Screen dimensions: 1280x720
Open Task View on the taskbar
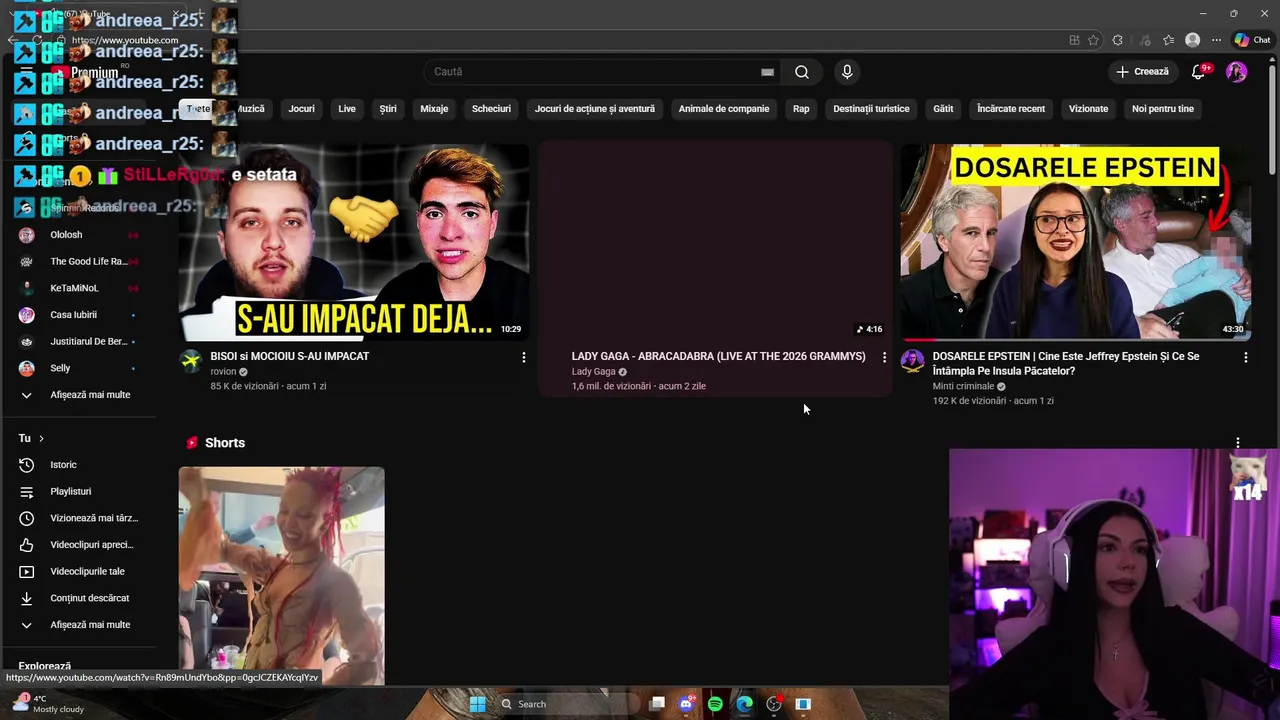click(657, 704)
